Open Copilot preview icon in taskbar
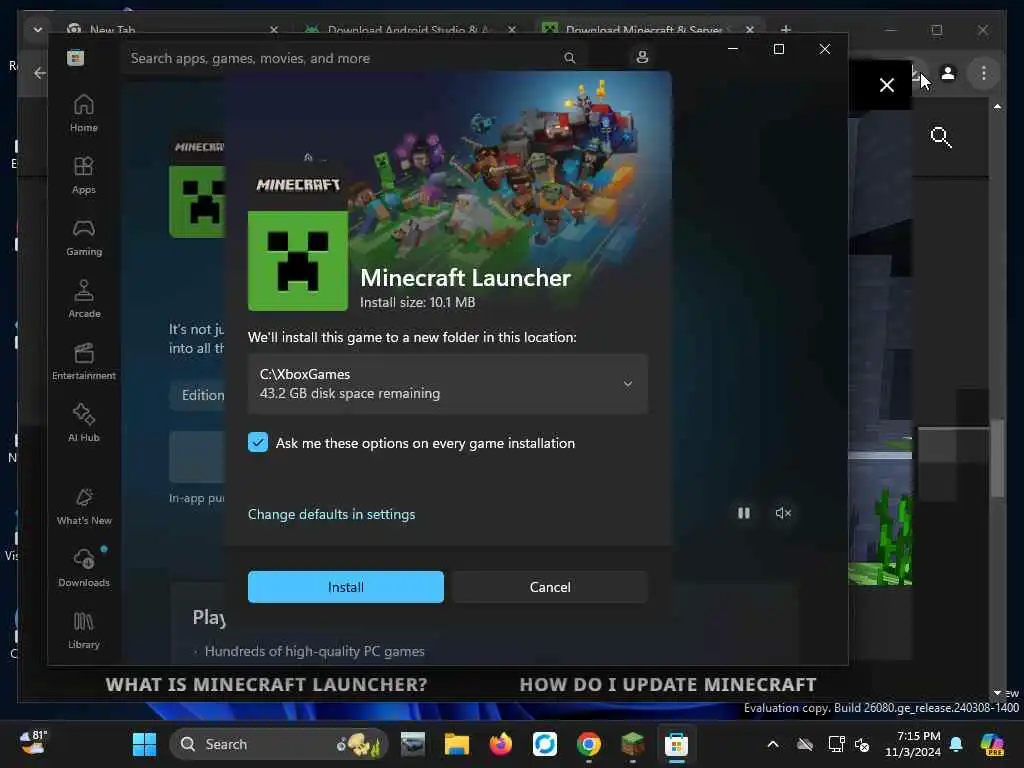The width and height of the screenshot is (1024, 768). click(992, 744)
